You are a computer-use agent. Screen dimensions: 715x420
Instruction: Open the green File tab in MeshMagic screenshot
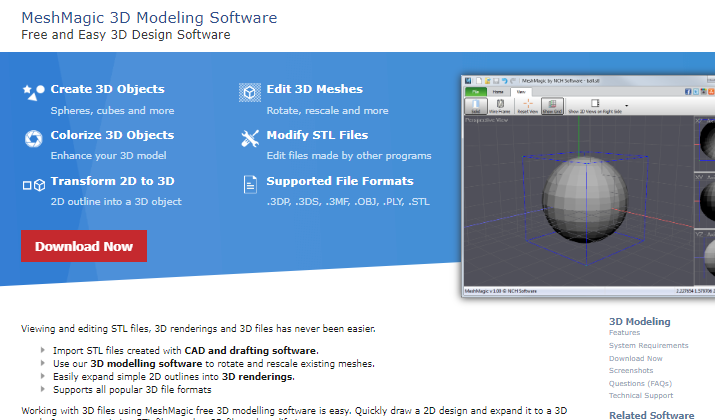click(476, 92)
